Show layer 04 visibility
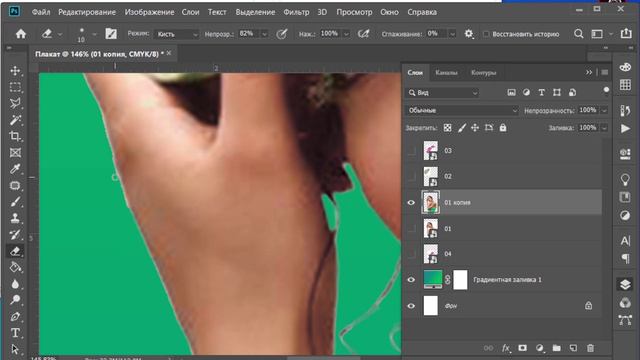The height and width of the screenshot is (360, 640). [x=411, y=254]
